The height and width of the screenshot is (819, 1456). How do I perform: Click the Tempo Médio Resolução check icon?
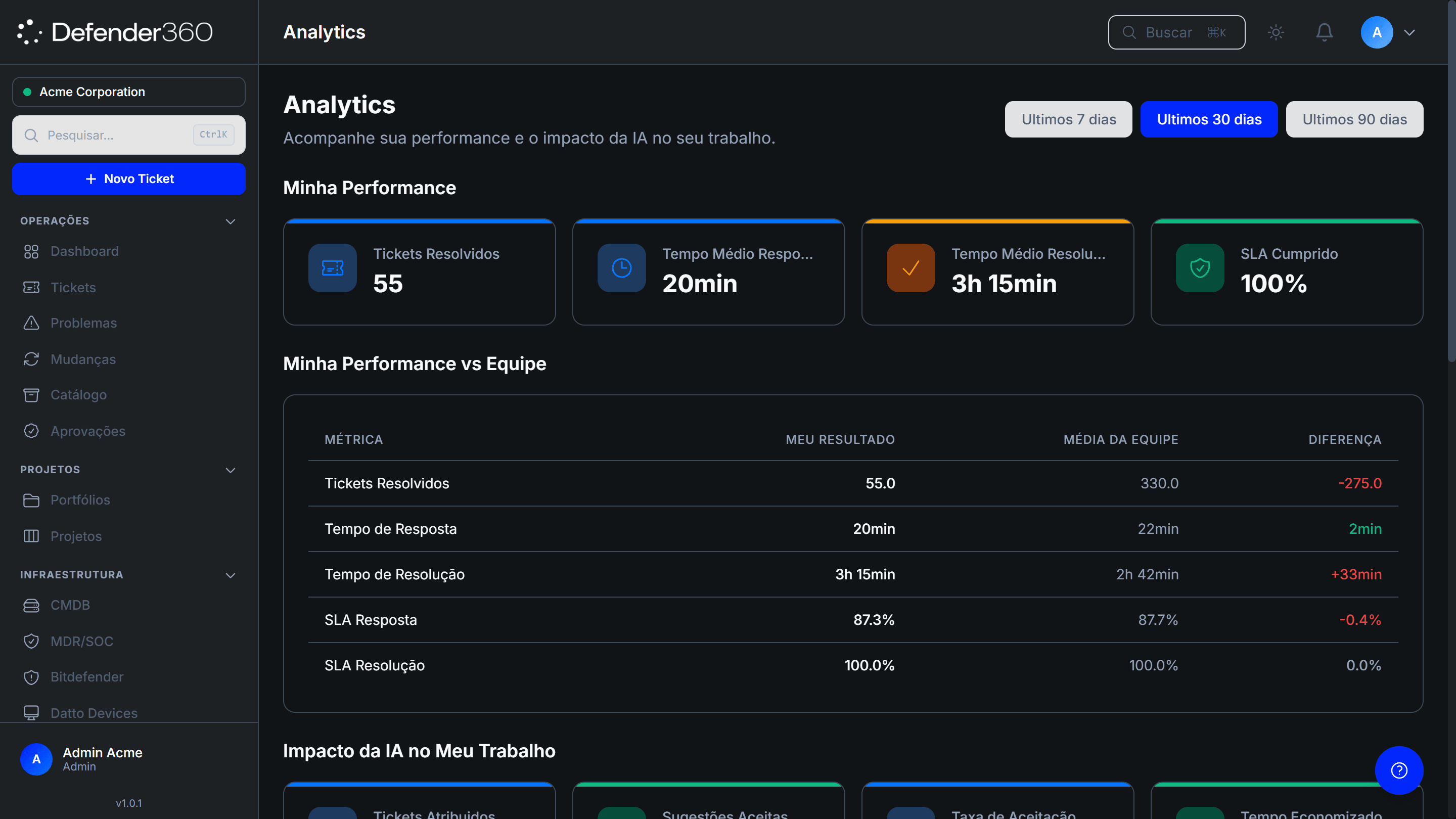[x=911, y=268]
